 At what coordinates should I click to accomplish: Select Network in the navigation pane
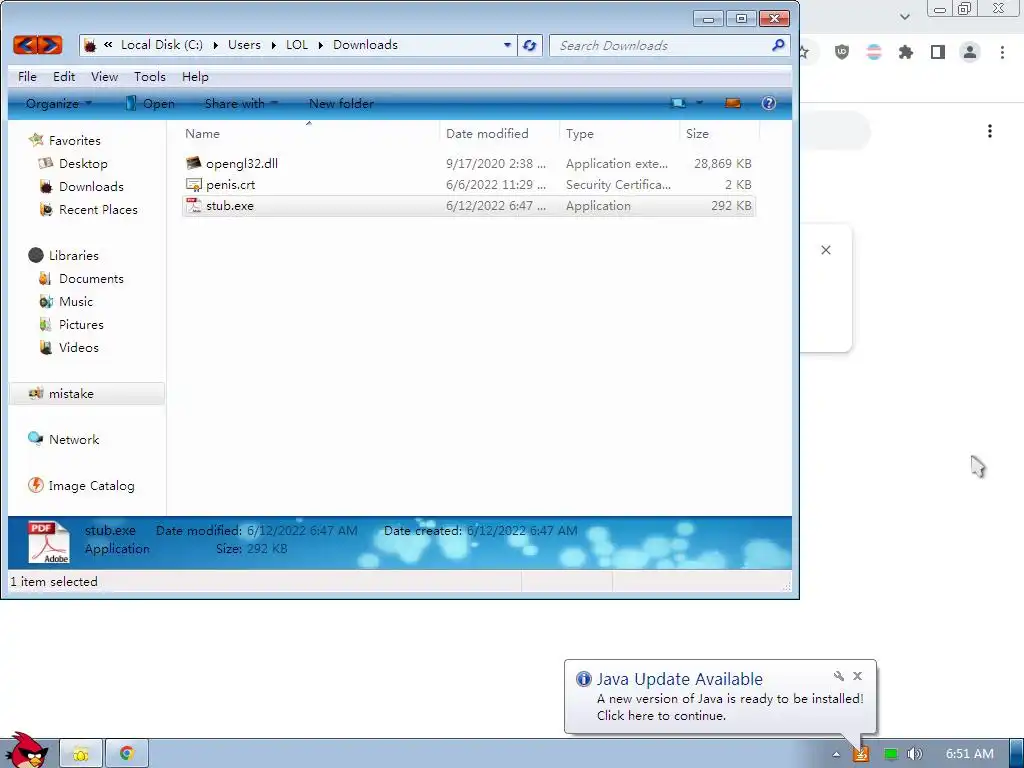[74, 440]
